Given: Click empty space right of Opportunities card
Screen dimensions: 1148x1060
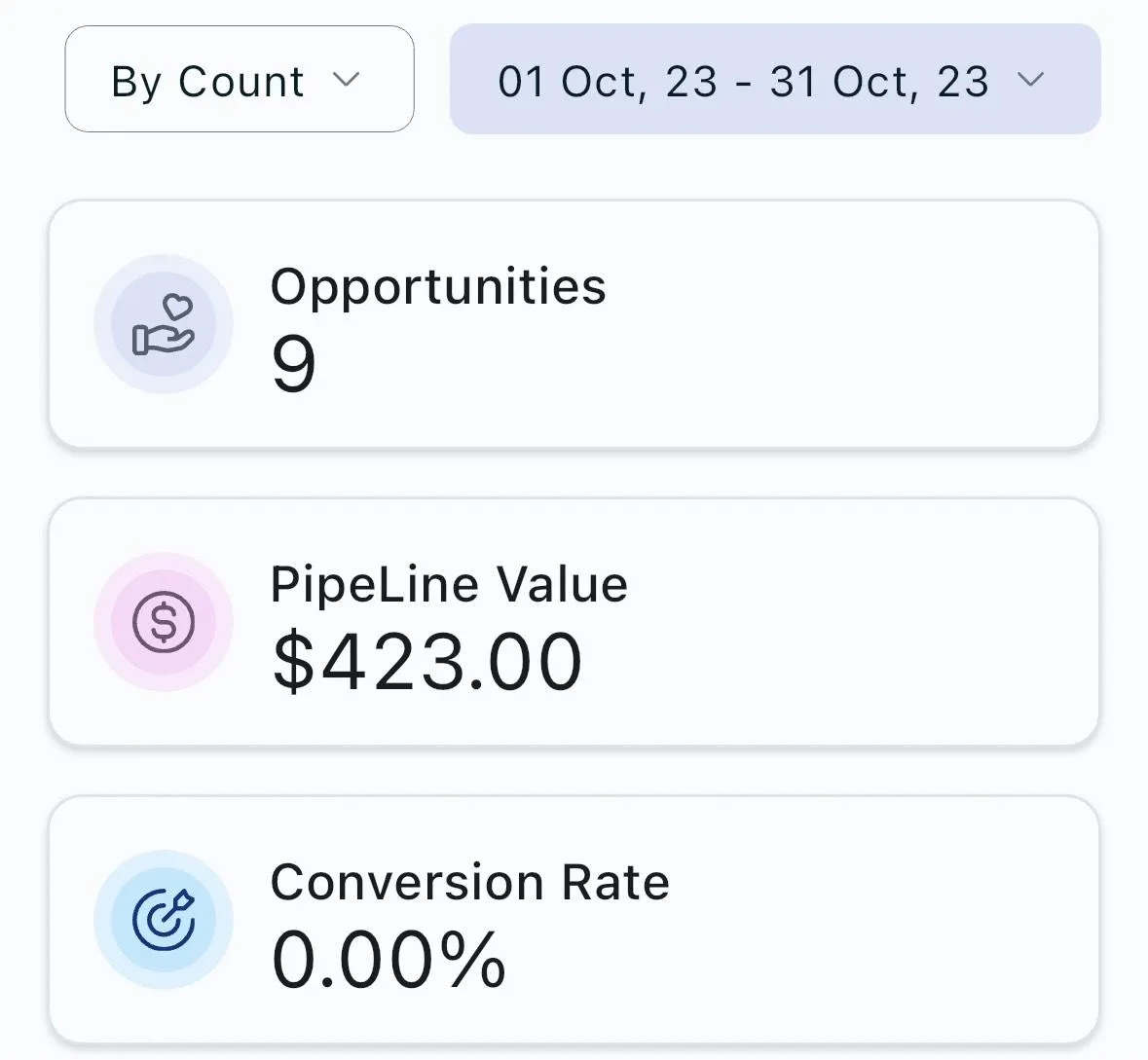Looking at the screenshot, I should [1125, 323].
